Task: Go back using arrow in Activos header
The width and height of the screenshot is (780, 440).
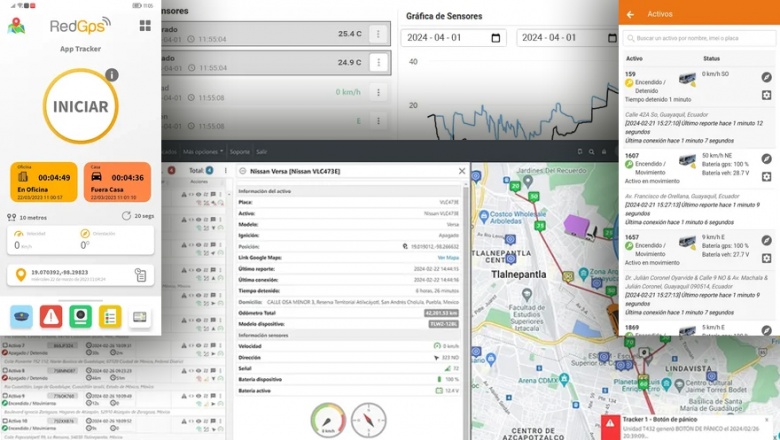Action: 630,14
